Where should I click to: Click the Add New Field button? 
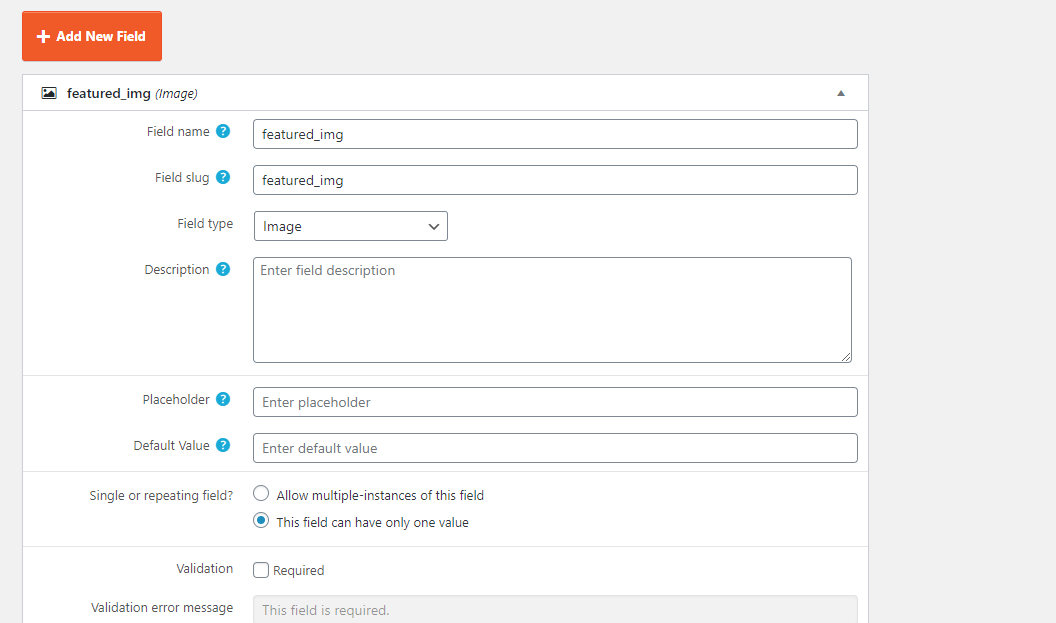tap(92, 36)
